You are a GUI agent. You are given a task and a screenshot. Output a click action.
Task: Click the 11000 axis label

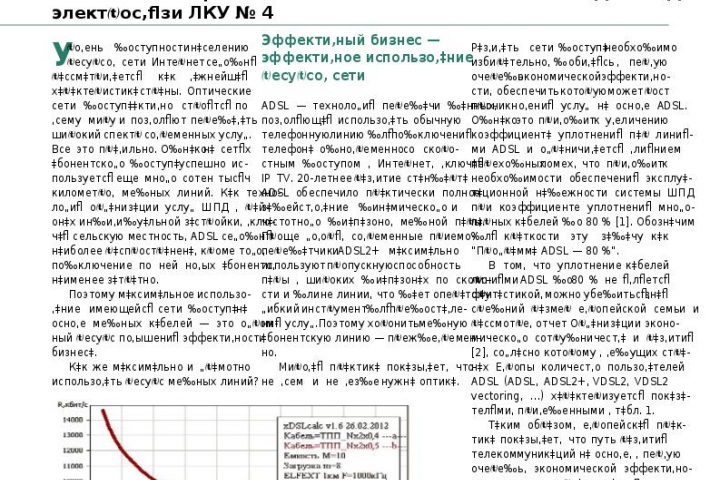pyautogui.click(x=73, y=466)
